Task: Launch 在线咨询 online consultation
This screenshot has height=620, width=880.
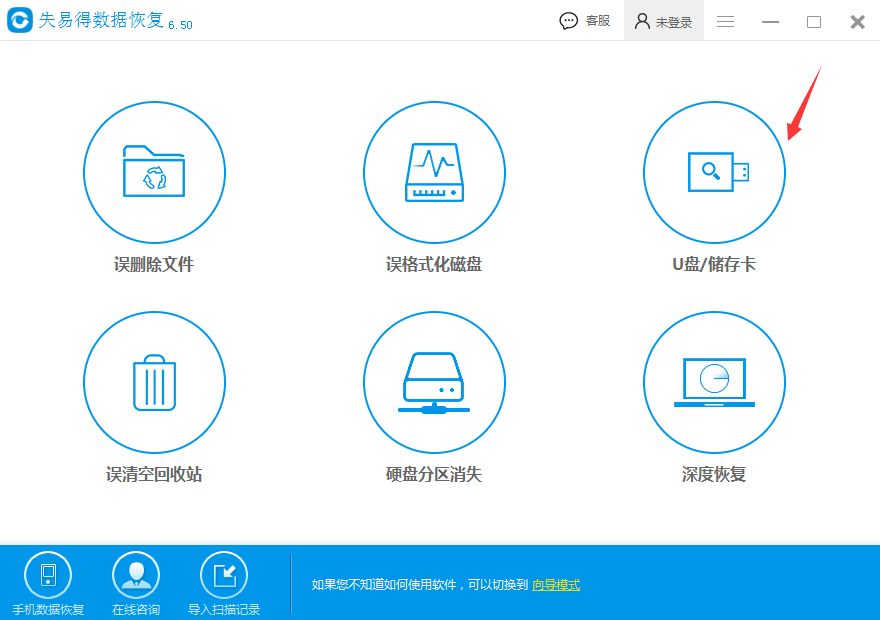Action: [135, 583]
